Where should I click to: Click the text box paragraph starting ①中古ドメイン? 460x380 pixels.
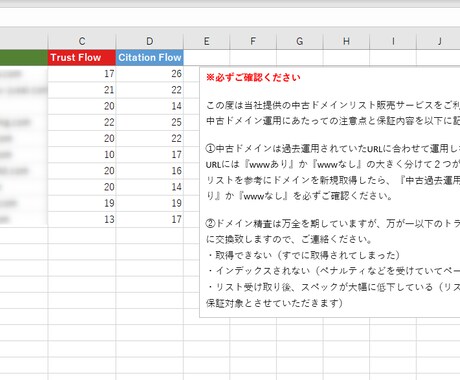(x=333, y=172)
